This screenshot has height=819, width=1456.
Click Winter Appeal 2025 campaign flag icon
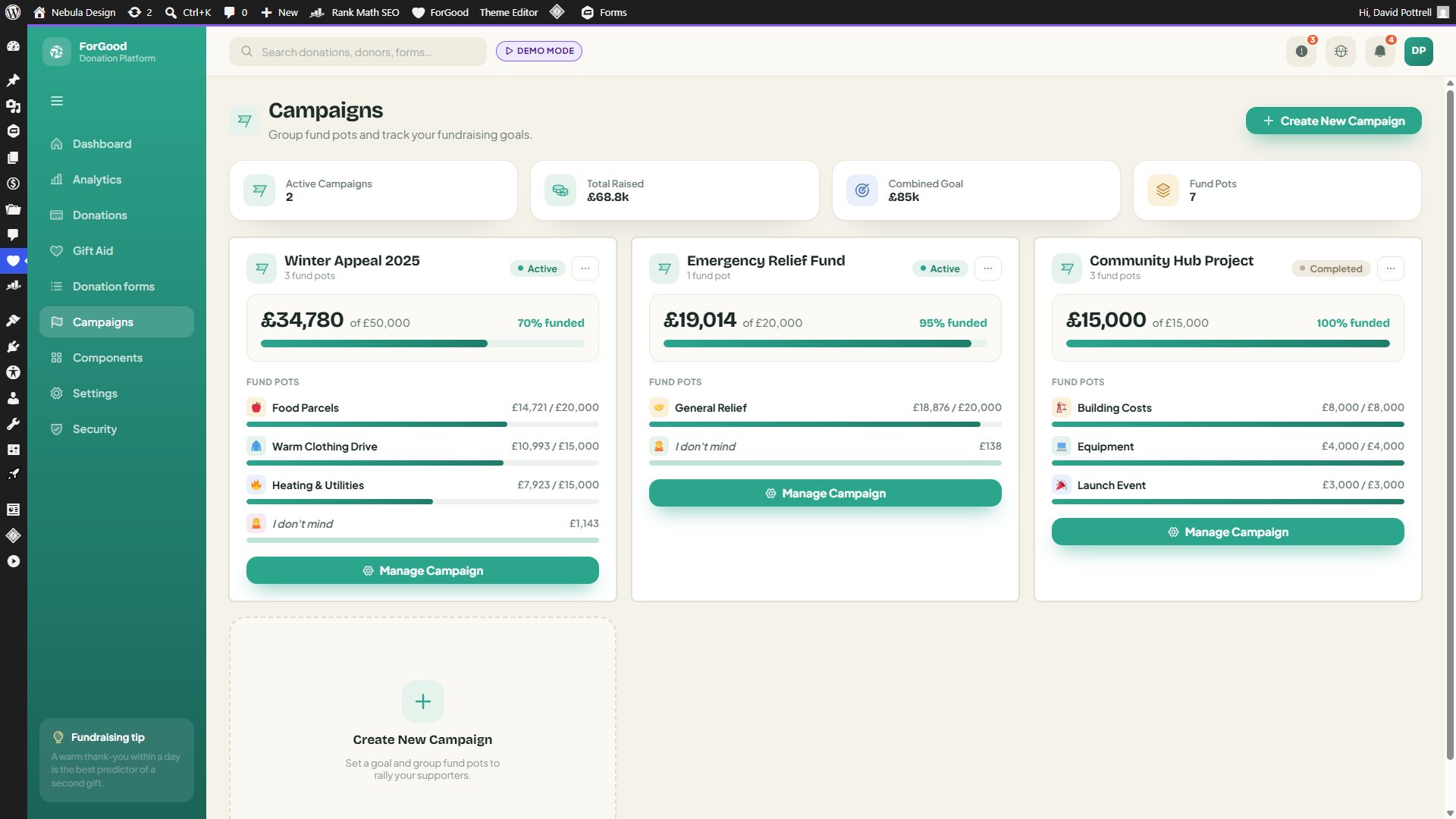(x=262, y=268)
